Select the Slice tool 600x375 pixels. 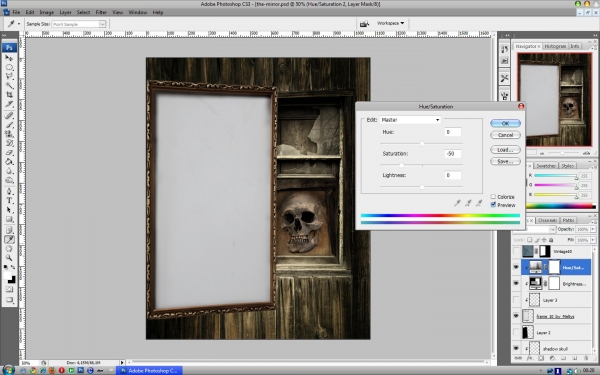click(x=9, y=104)
